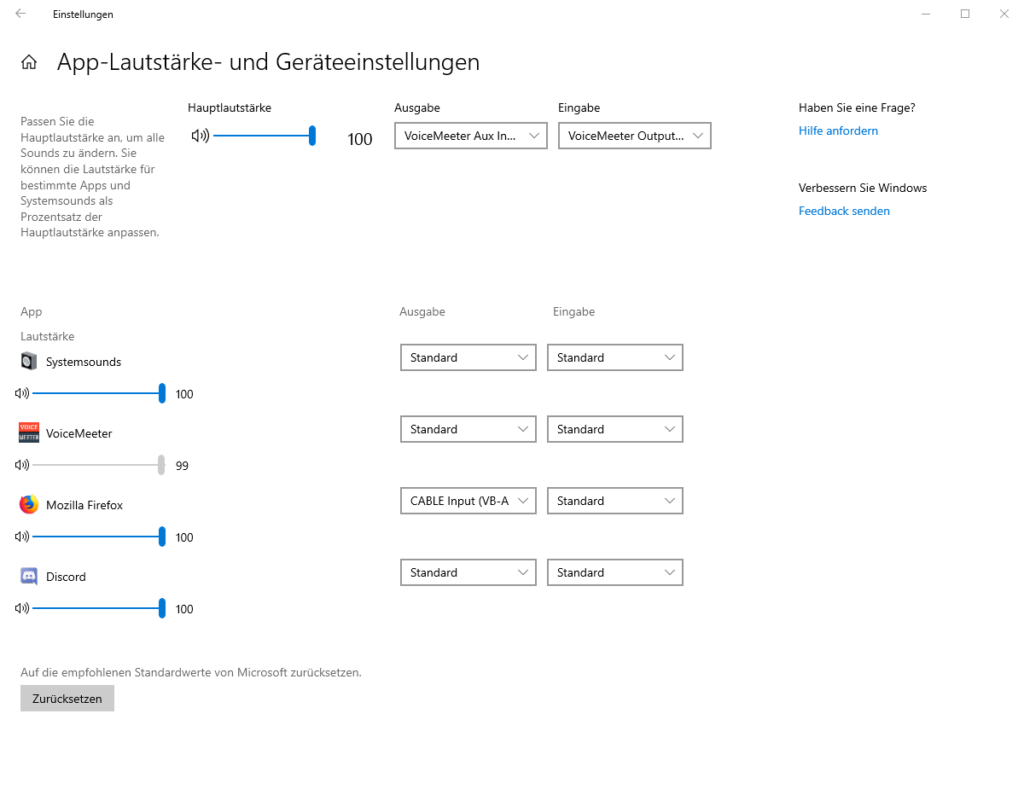Image resolution: width=1024 pixels, height=795 pixels.
Task: Click the Discord app icon
Action: click(29, 576)
